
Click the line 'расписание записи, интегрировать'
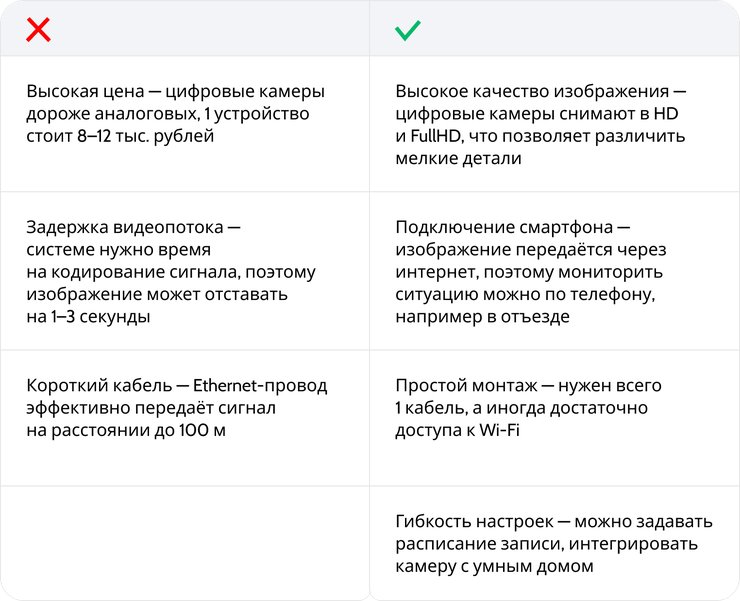[546, 545]
